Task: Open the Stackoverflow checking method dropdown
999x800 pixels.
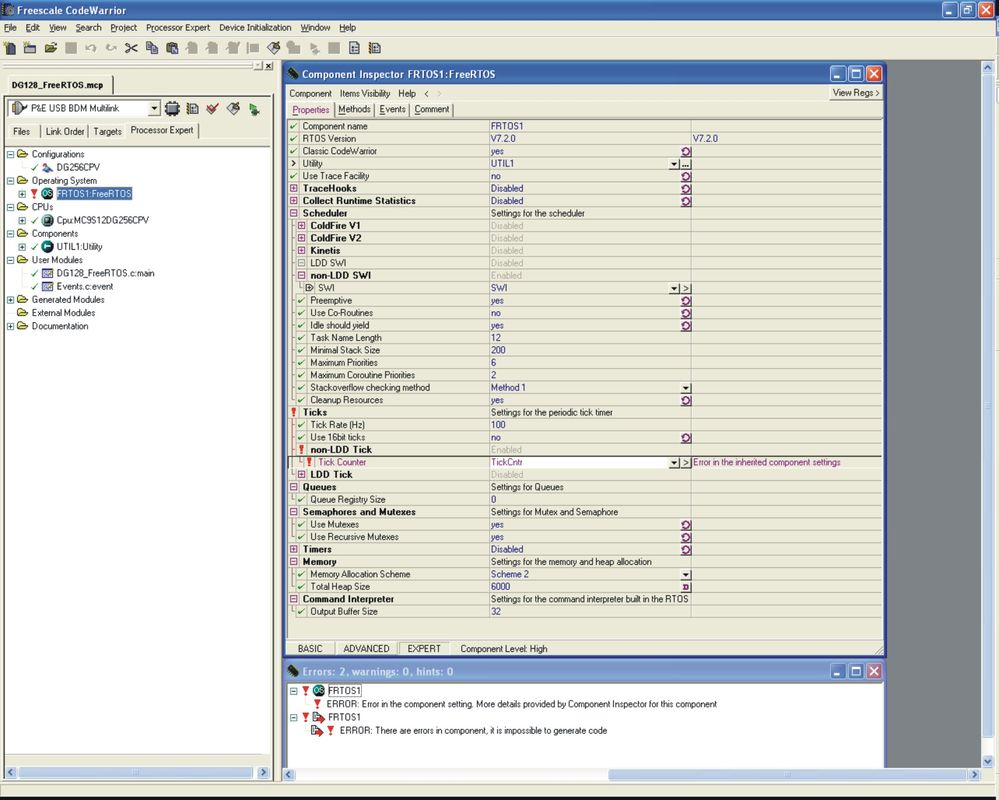Action: pos(686,388)
